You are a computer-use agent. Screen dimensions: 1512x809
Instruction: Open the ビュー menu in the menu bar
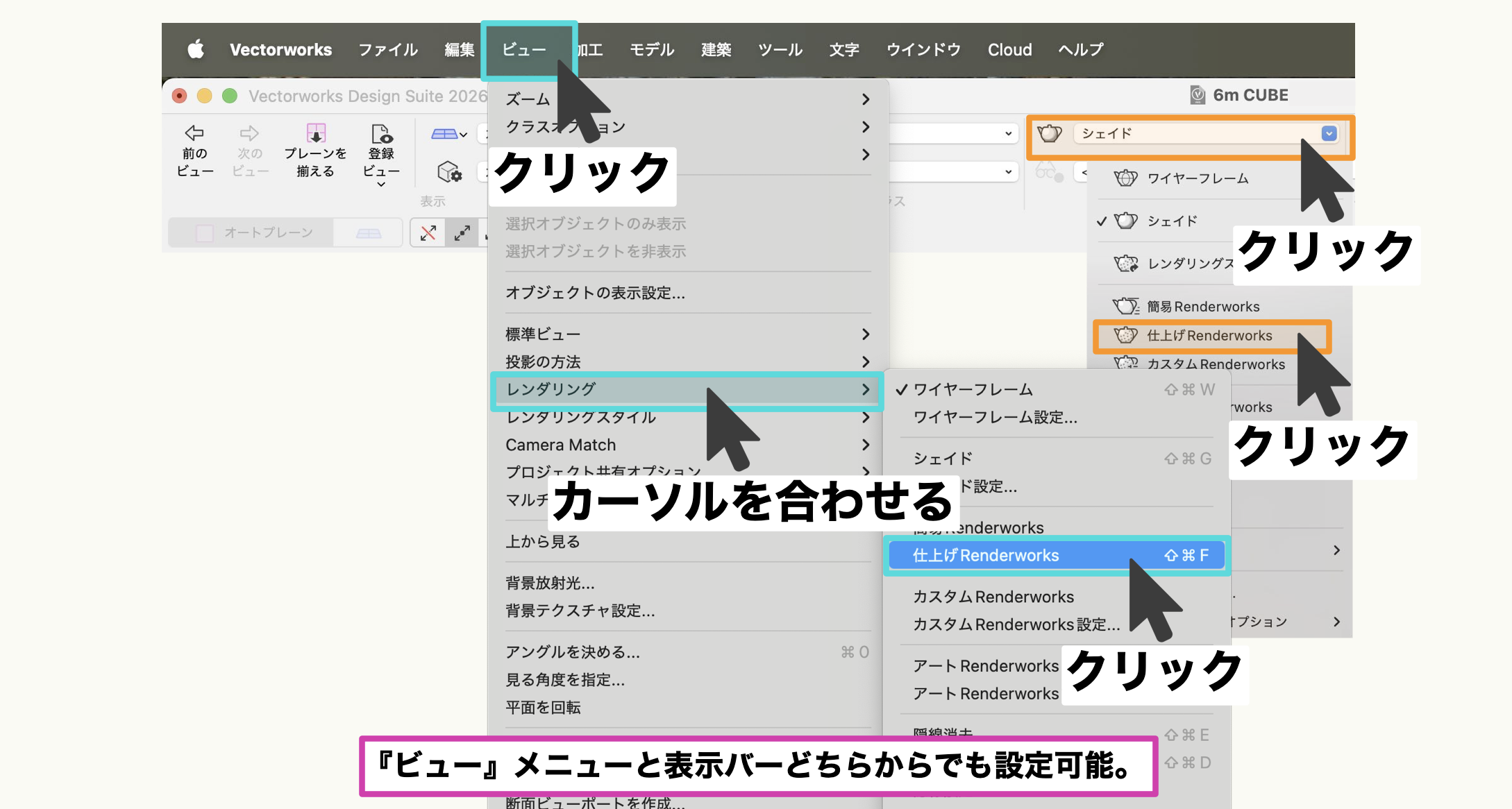tap(524, 50)
